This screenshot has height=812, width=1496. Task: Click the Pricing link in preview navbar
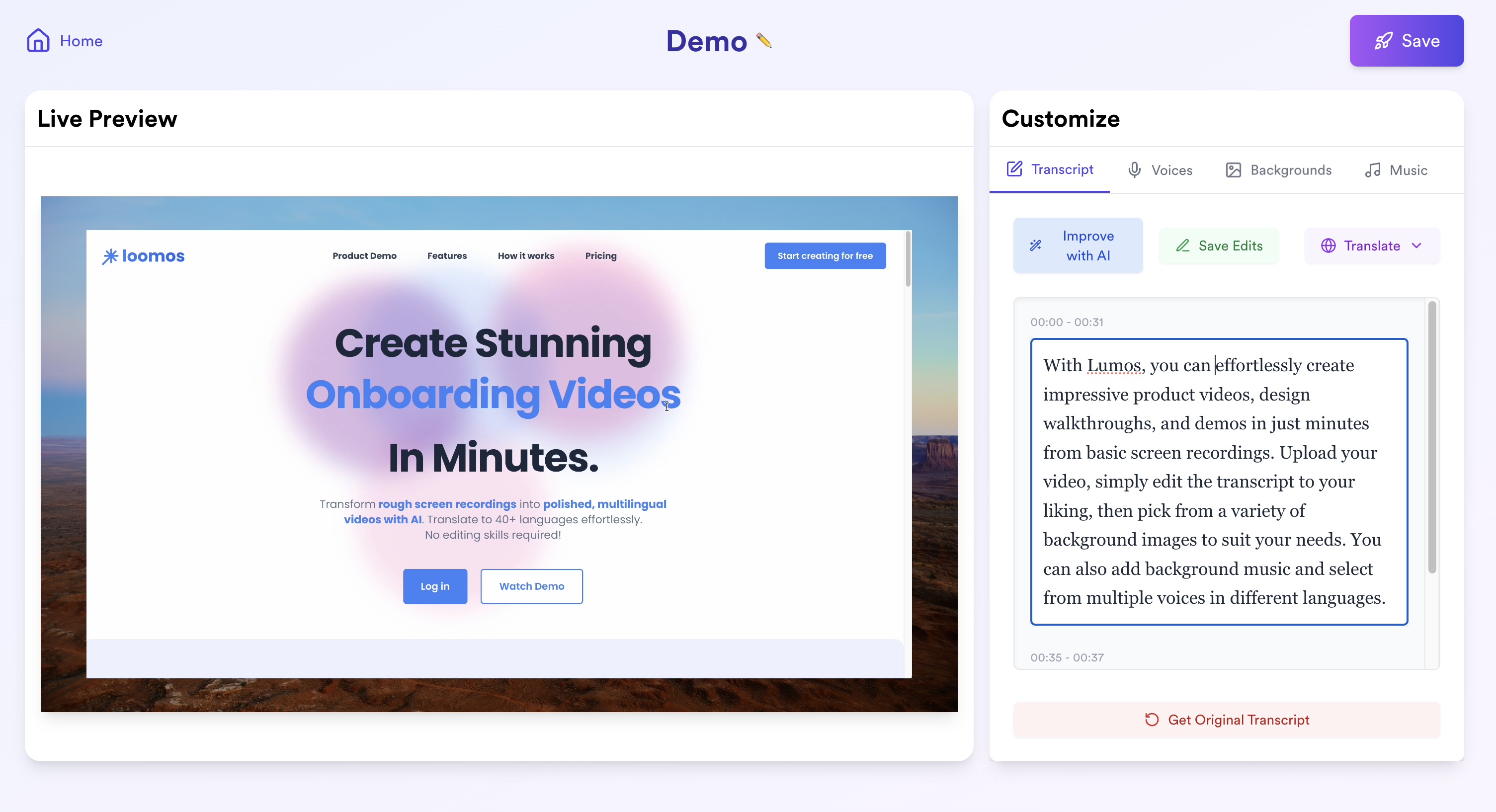pyautogui.click(x=600, y=255)
